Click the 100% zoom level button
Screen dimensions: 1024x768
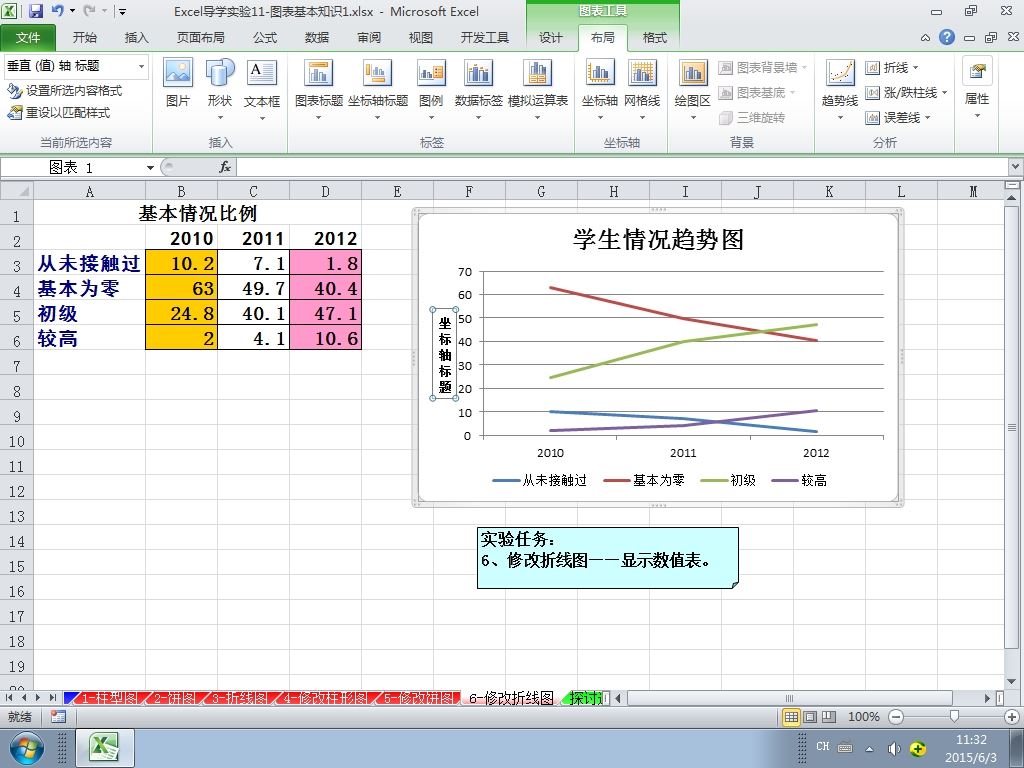[x=863, y=716]
